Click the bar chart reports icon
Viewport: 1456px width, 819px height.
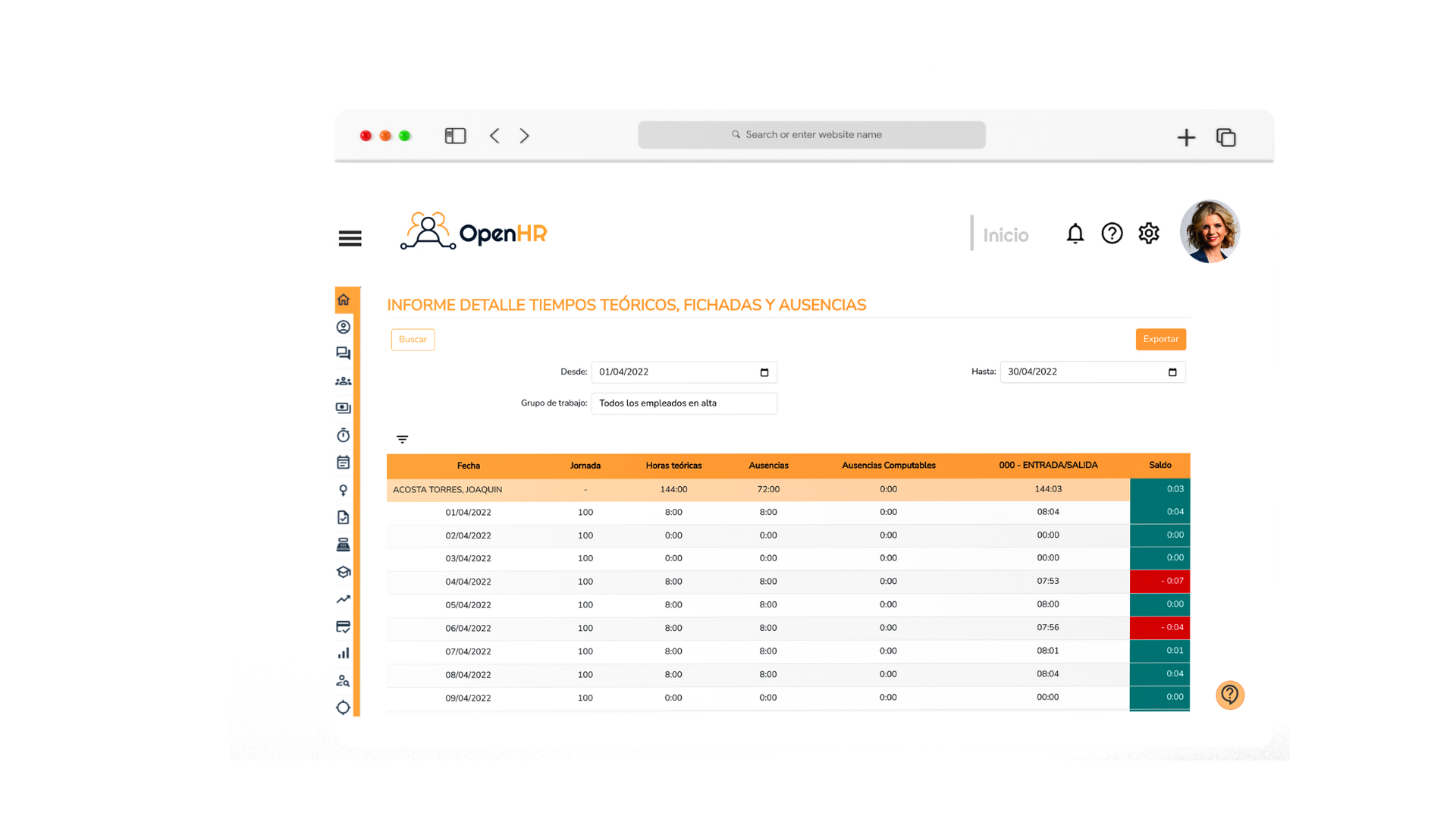click(x=344, y=653)
